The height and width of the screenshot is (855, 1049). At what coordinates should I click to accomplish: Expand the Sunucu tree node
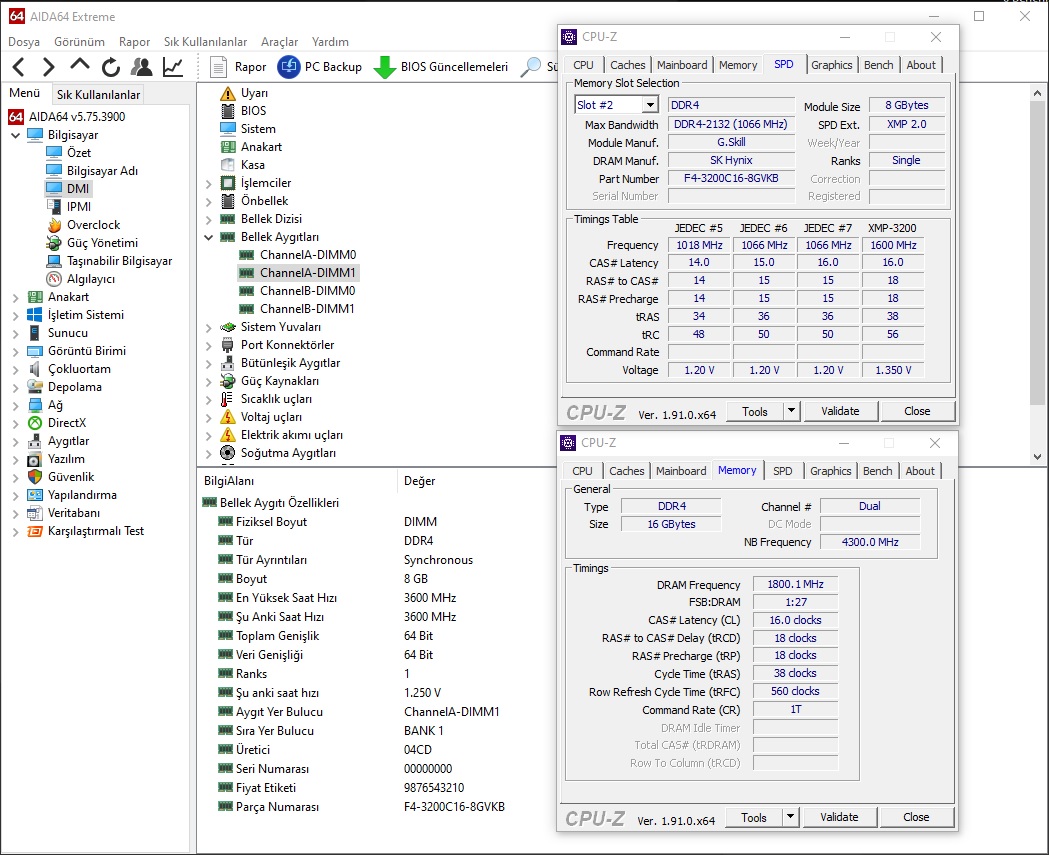click(x=15, y=333)
